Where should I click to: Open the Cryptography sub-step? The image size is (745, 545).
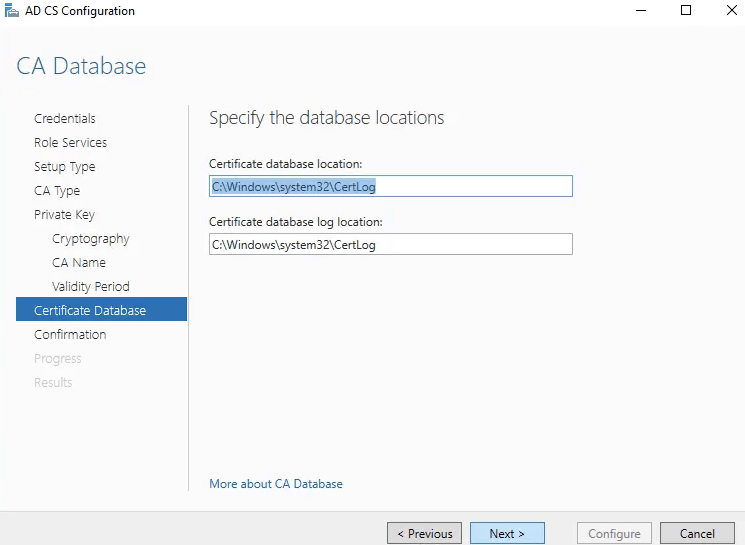[91, 239]
